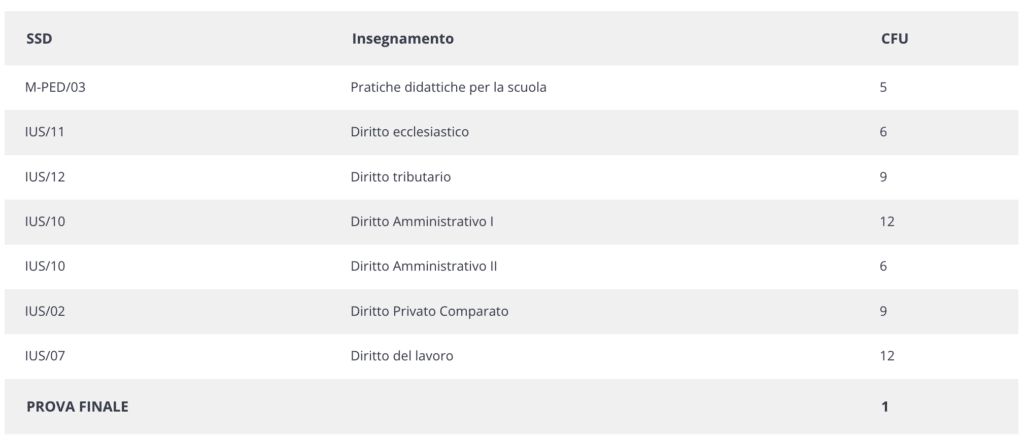Select Diritto Amministrativo I

pos(422,222)
